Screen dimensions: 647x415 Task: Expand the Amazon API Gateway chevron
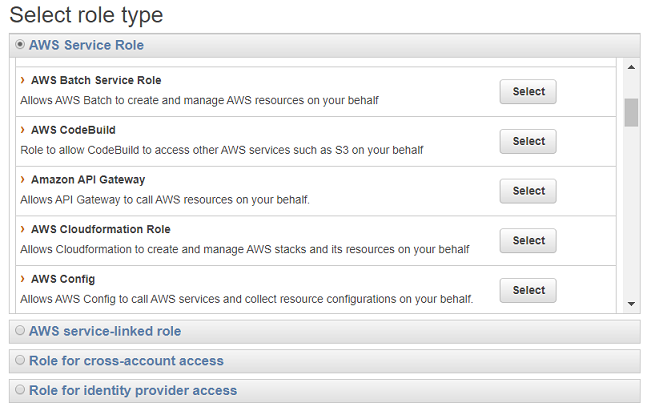pos(23,180)
